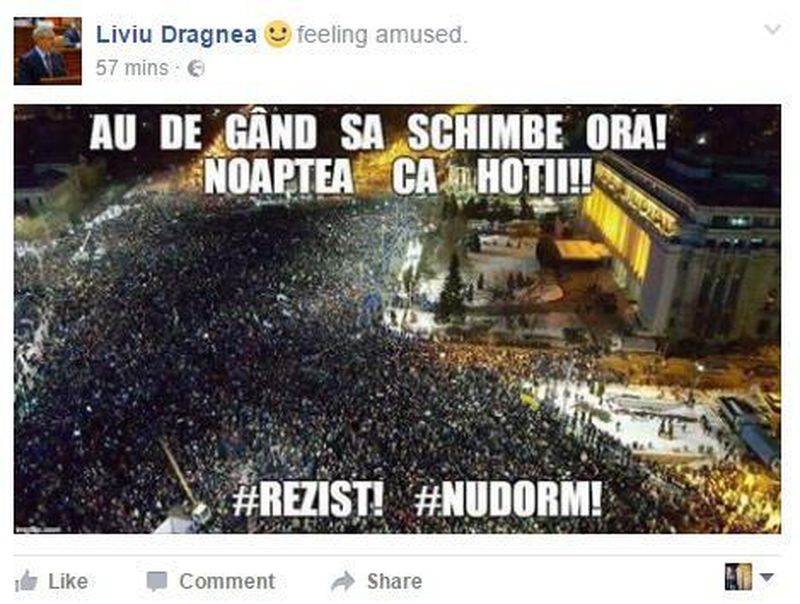Click the 57 mins timestamp link
This screenshot has width=800, height=604.
coord(132,68)
